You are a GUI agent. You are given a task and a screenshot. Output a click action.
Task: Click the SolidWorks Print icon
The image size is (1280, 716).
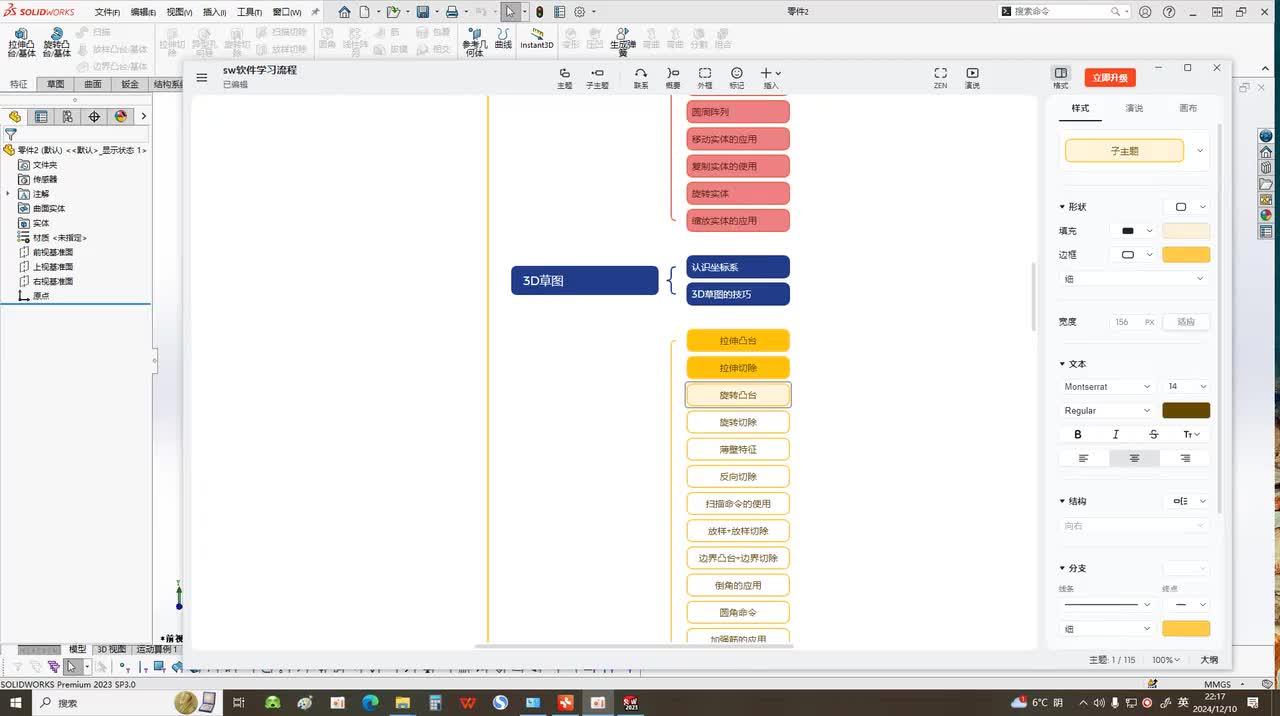coord(451,12)
